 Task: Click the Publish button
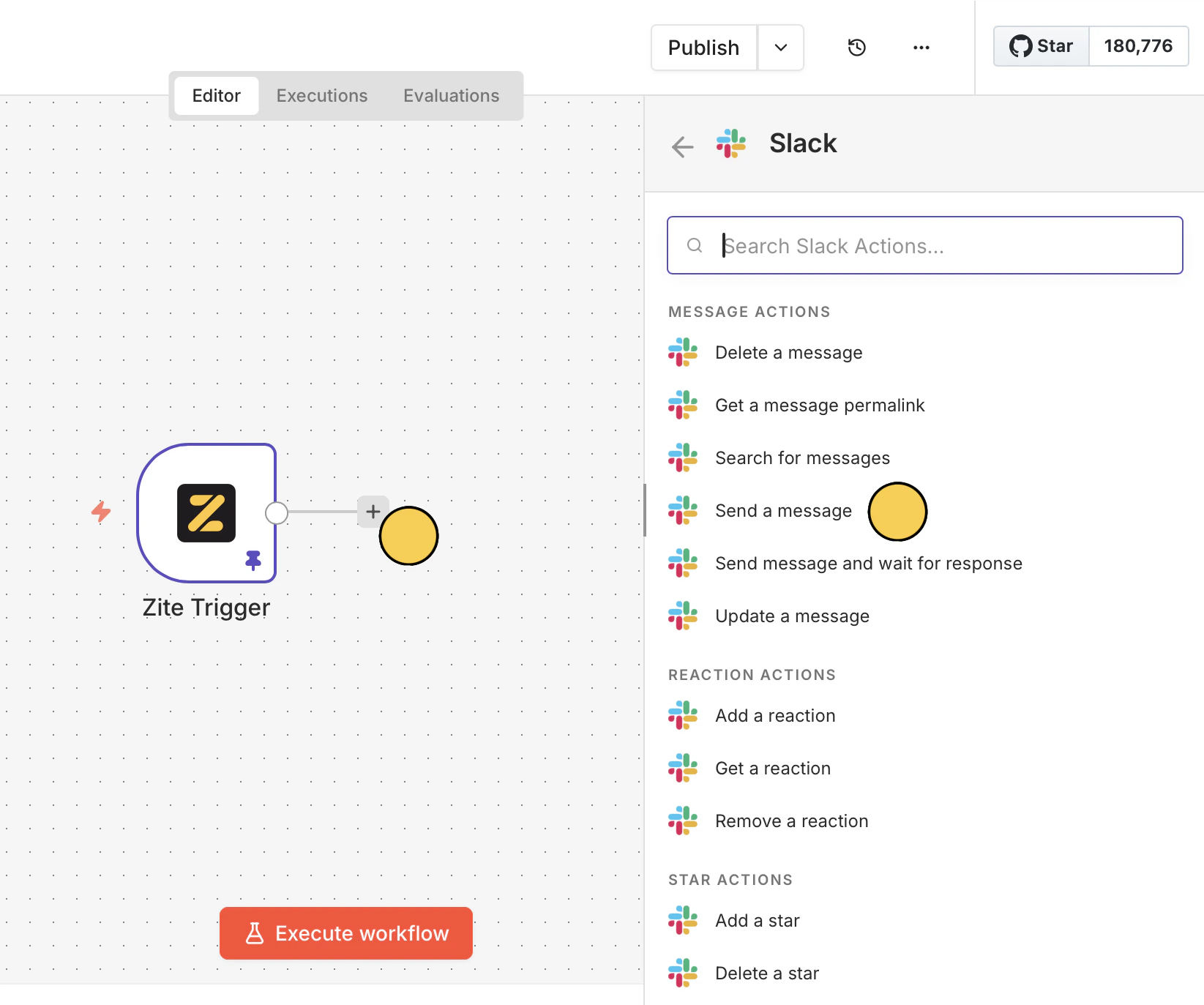704,48
